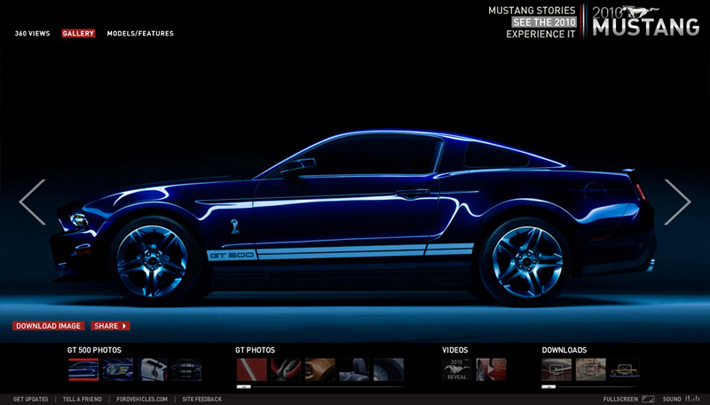
Task: Click Download Image button
Action: (x=48, y=326)
